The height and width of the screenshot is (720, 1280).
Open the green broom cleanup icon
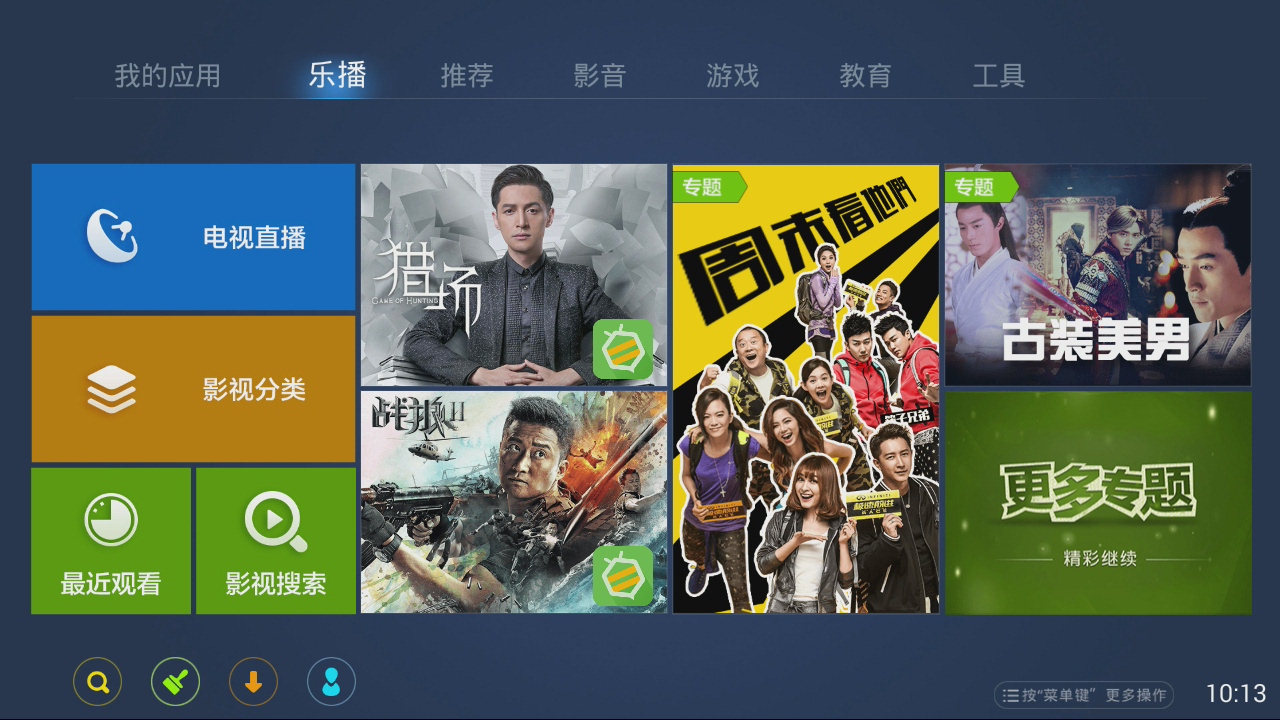click(x=175, y=683)
